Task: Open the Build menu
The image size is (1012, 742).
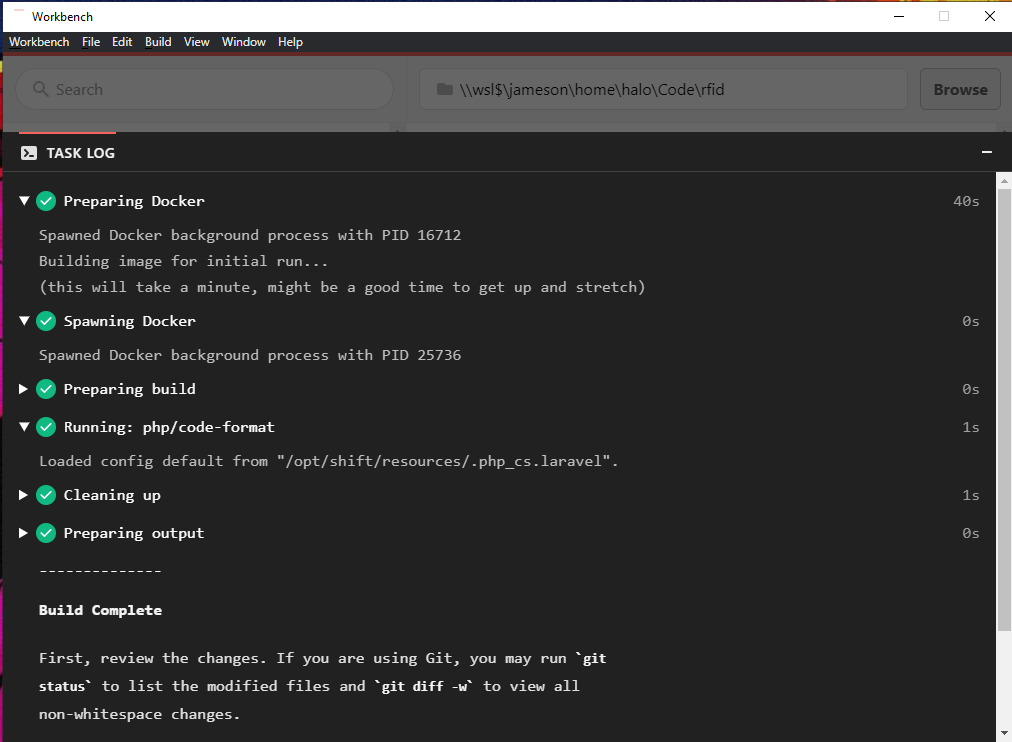Action: pyautogui.click(x=158, y=42)
